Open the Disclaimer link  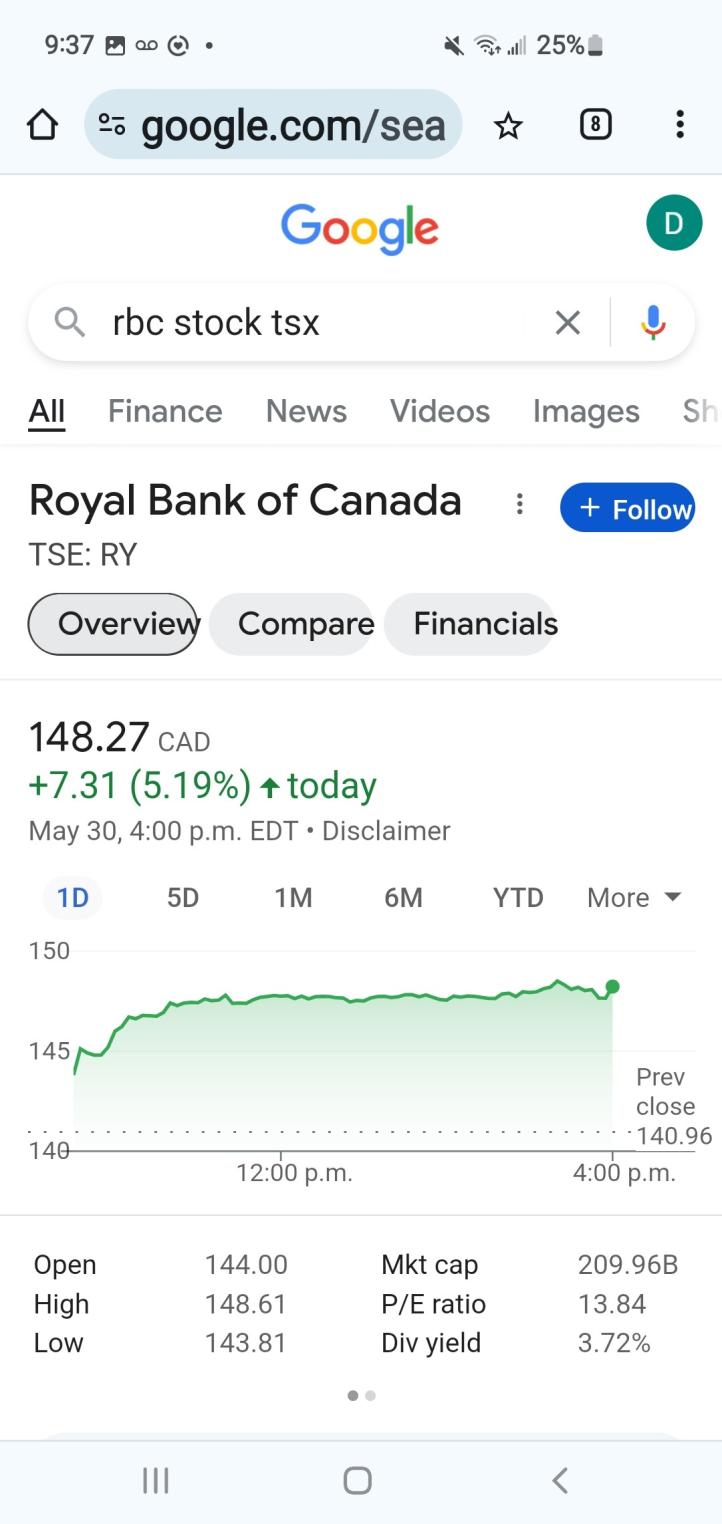tap(386, 831)
